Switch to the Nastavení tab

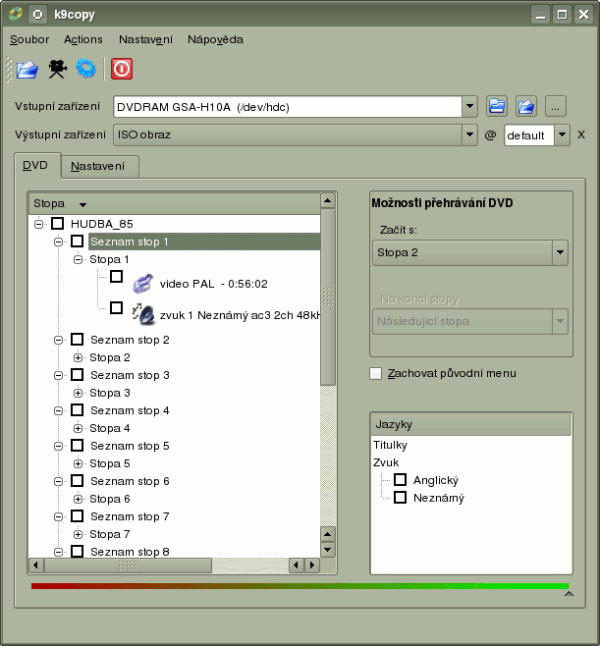pos(98,166)
